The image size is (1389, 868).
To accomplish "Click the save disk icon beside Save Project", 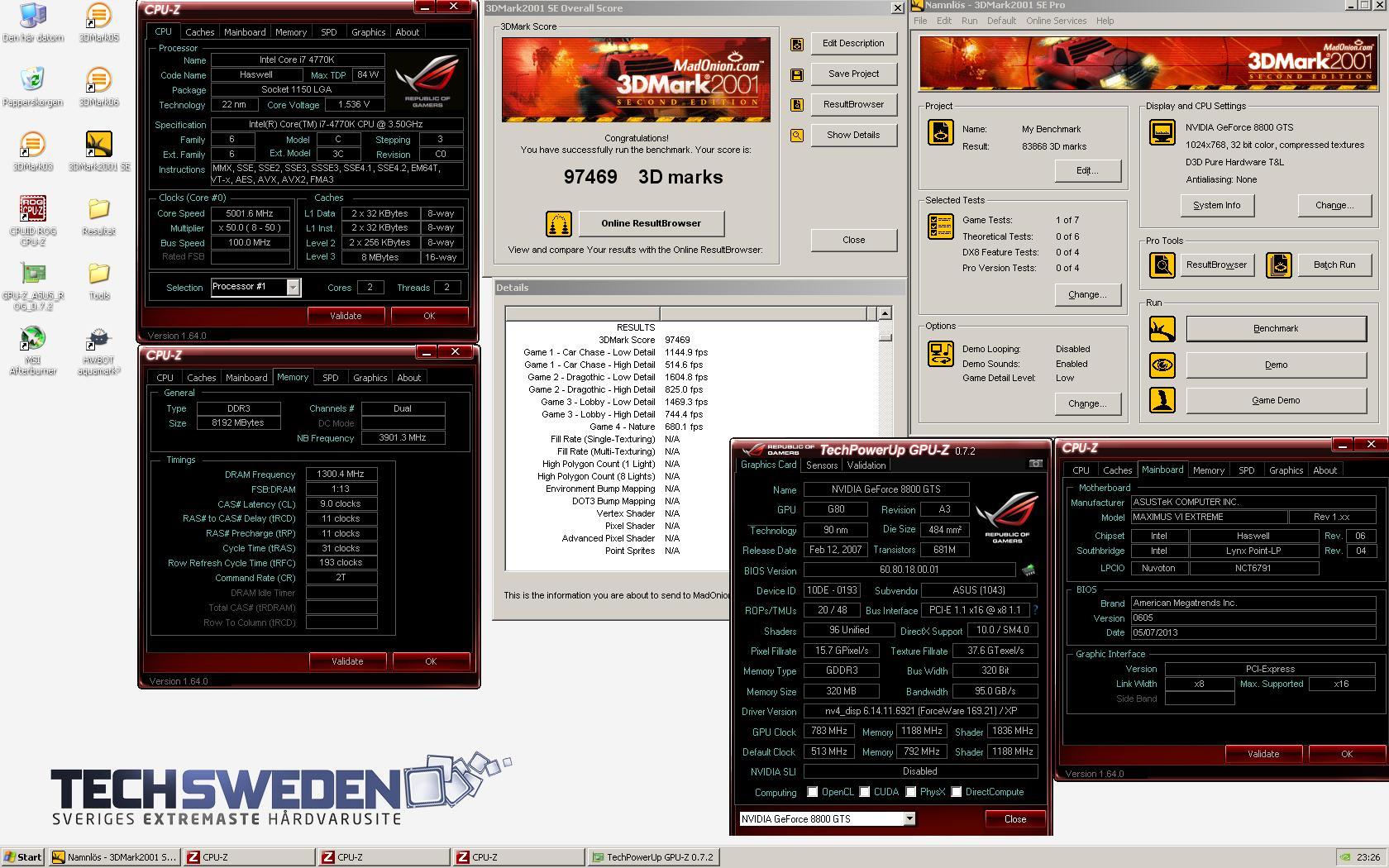I will click(797, 74).
